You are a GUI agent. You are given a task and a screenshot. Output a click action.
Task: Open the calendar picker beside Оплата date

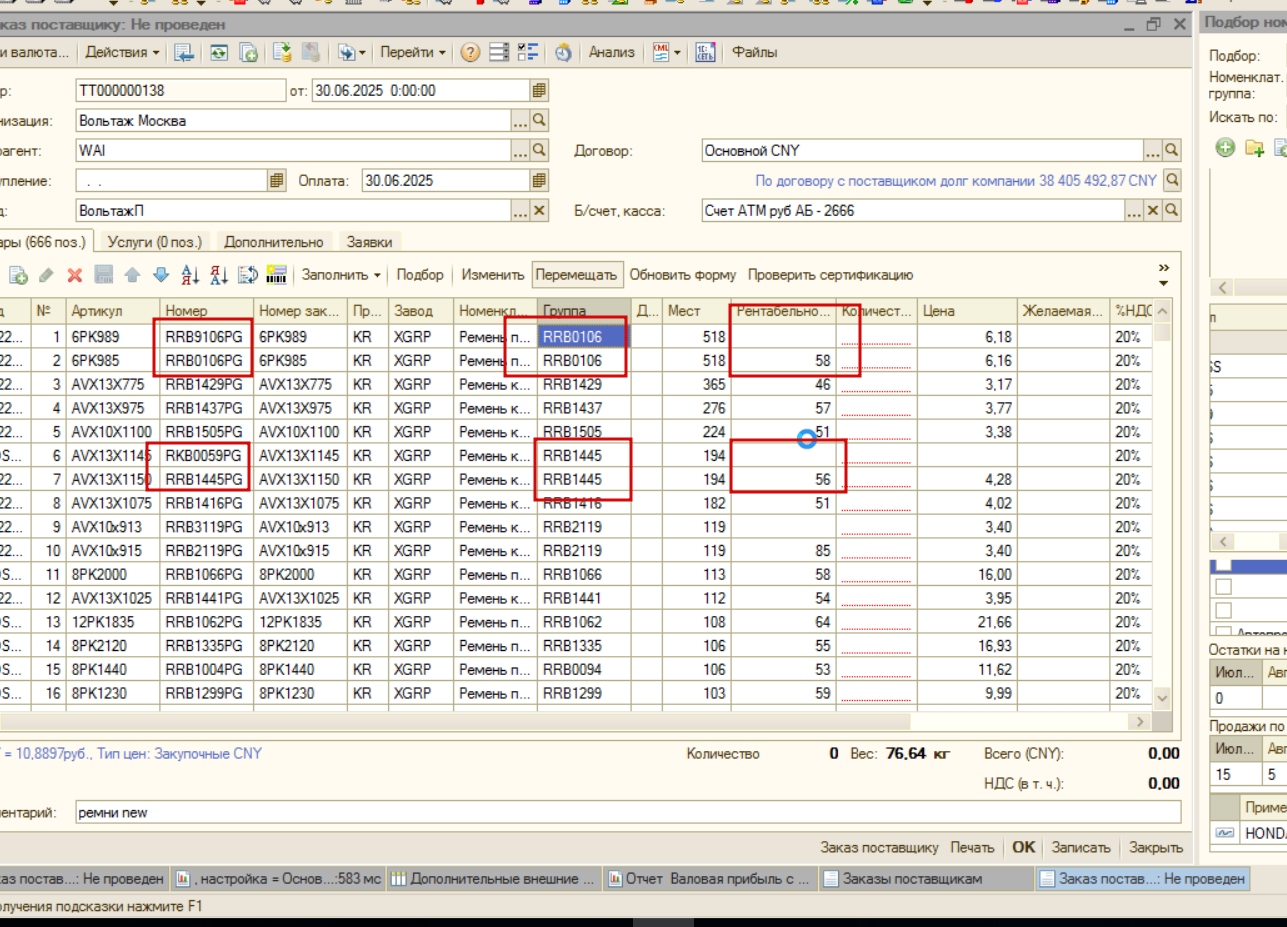coord(539,181)
